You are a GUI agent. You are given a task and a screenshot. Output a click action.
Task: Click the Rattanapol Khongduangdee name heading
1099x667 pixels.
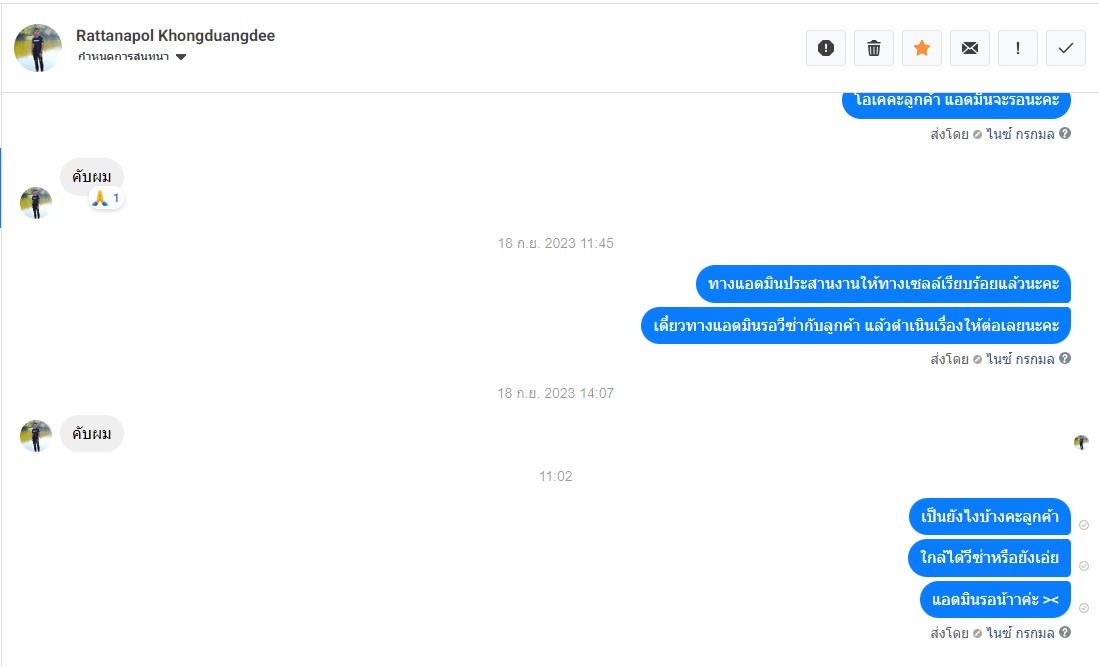pyautogui.click(x=175, y=36)
